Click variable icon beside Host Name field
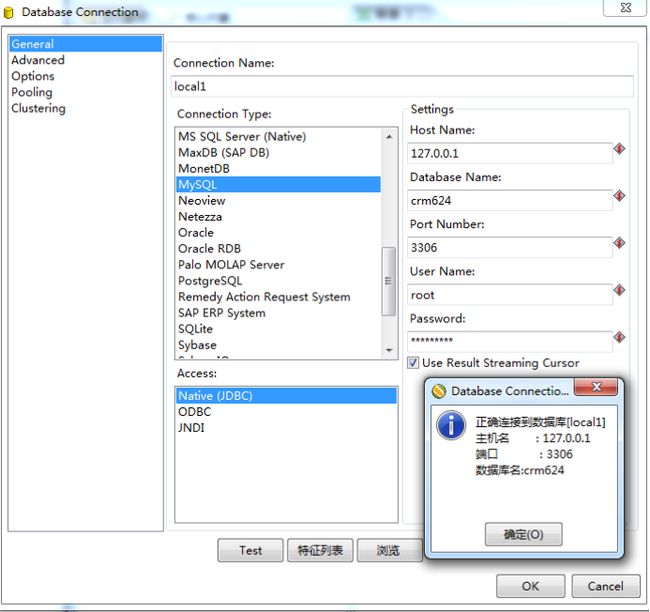The image size is (650, 612). pos(619,148)
